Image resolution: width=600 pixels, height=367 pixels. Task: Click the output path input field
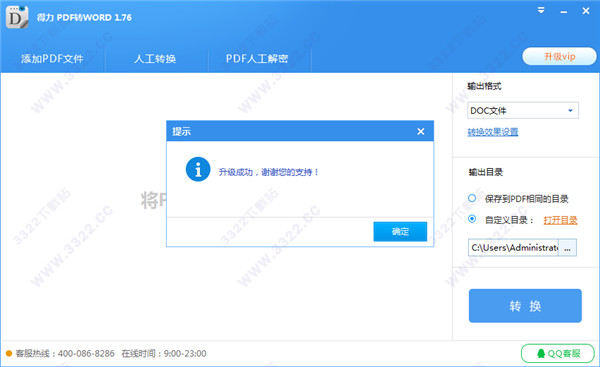click(x=513, y=248)
